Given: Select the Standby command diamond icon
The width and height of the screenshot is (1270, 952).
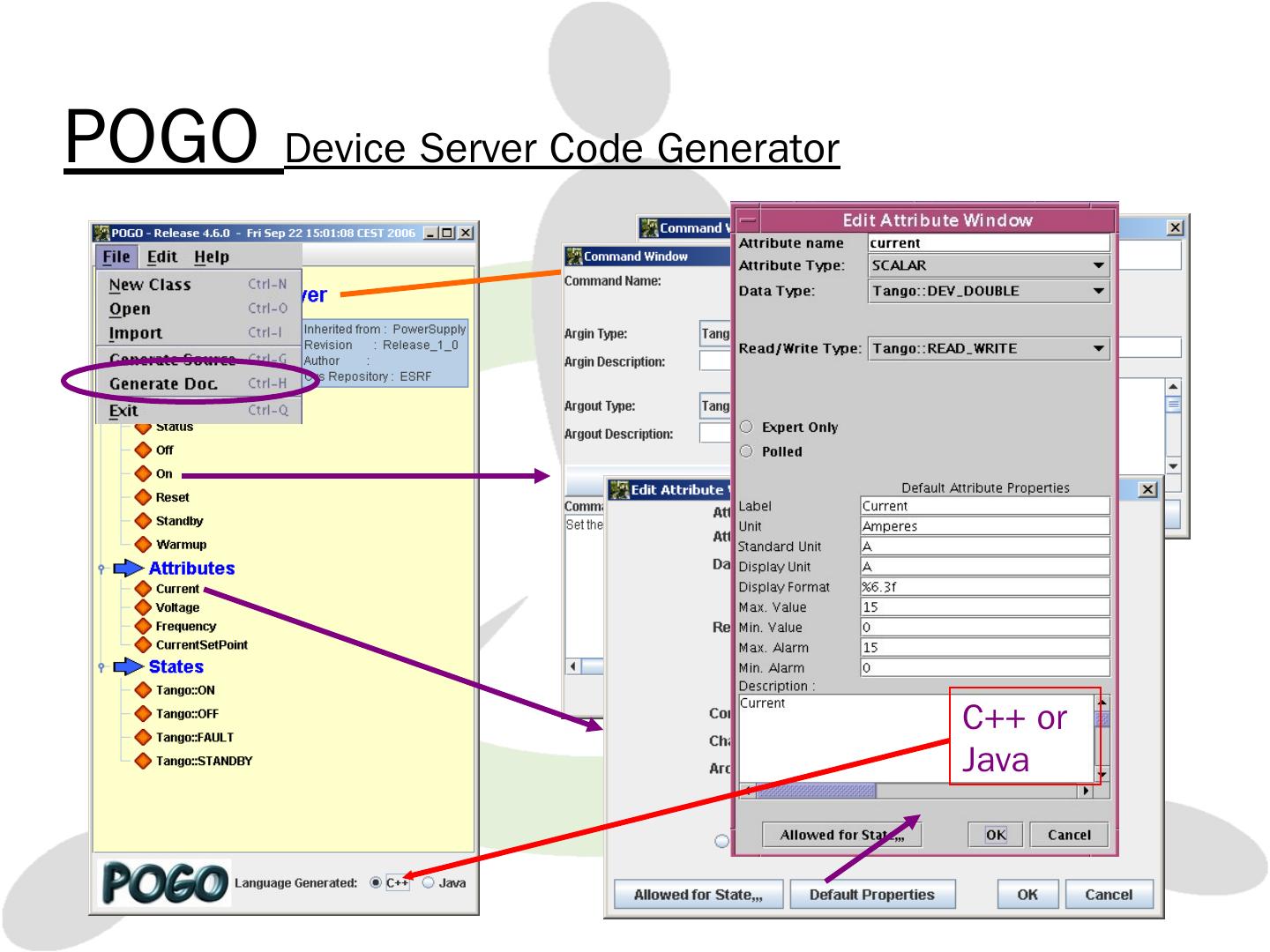Looking at the screenshot, I should 143,521.
